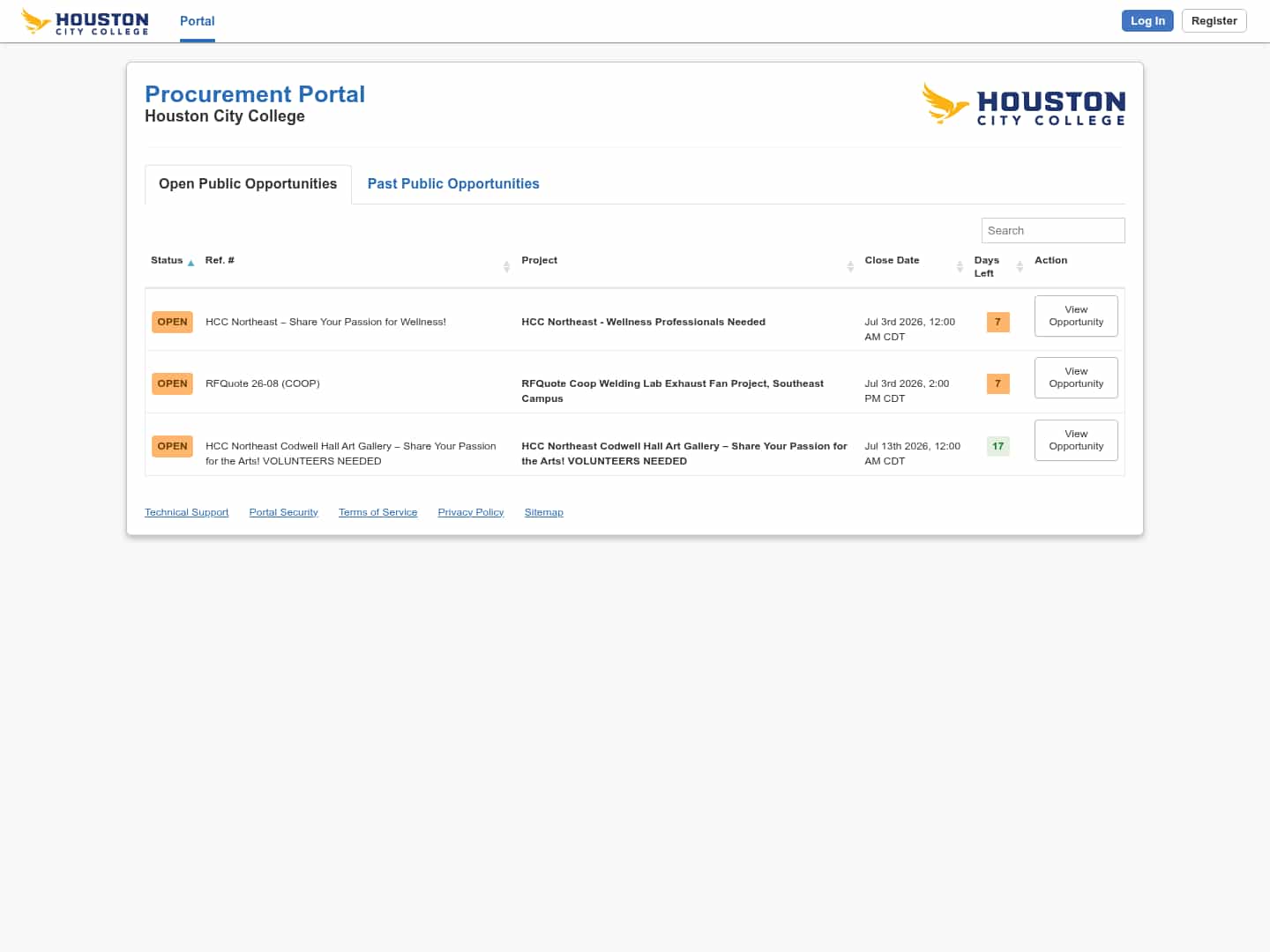
Task: Switch to Past Public Opportunities tab
Action: click(453, 184)
